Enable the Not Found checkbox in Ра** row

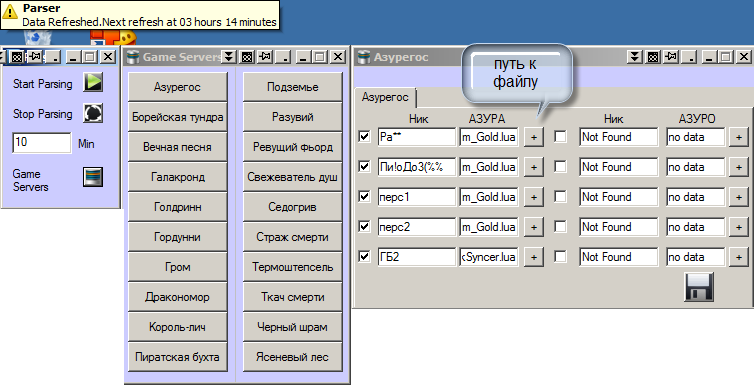tap(560, 137)
